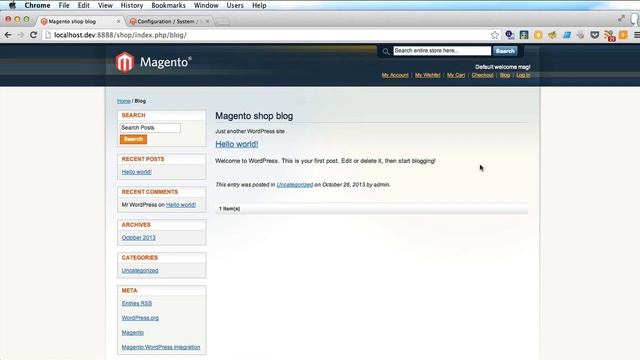Click the Magento logo

[x=154, y=62]
